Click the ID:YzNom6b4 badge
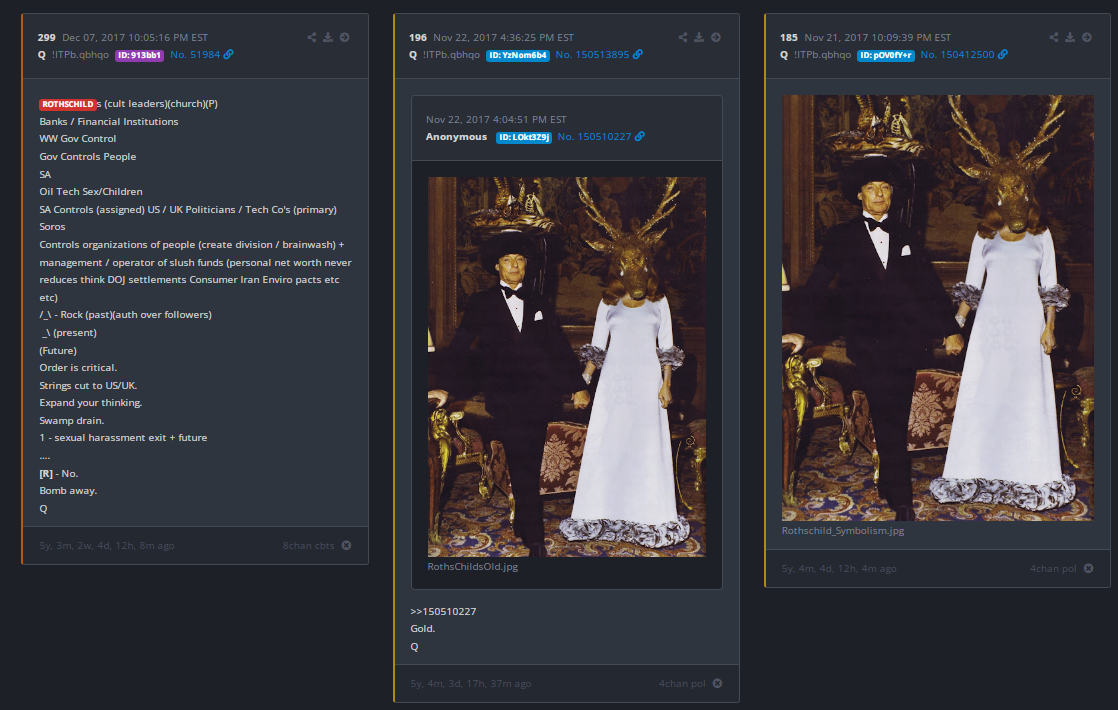Viewport: 1118px width, 710px height. [518, 55]
